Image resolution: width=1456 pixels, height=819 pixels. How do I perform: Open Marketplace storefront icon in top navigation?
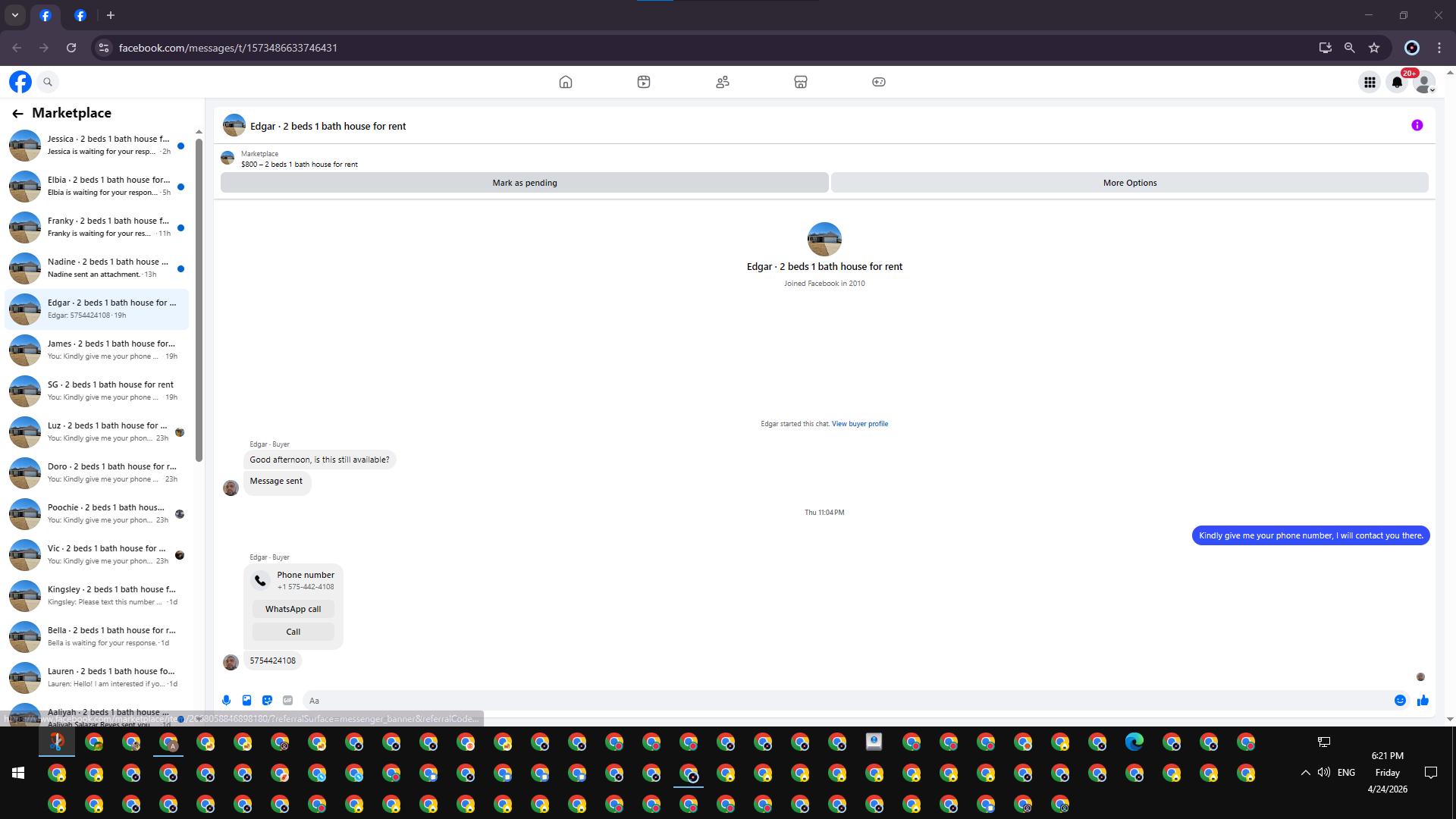pos(801,82)
